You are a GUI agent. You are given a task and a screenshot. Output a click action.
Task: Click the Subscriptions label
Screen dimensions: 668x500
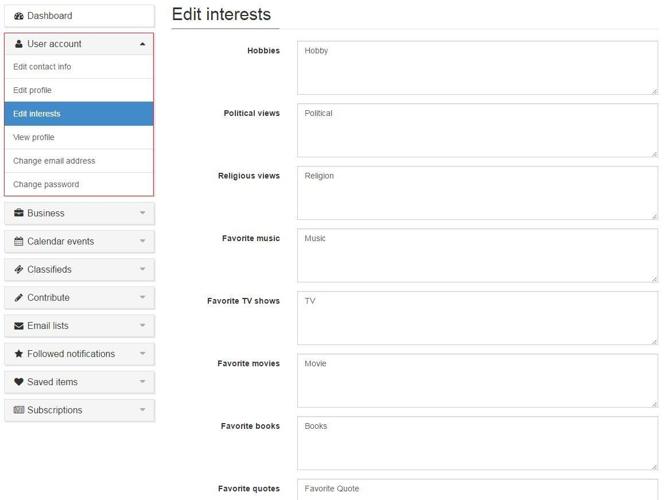click(55, 410)
